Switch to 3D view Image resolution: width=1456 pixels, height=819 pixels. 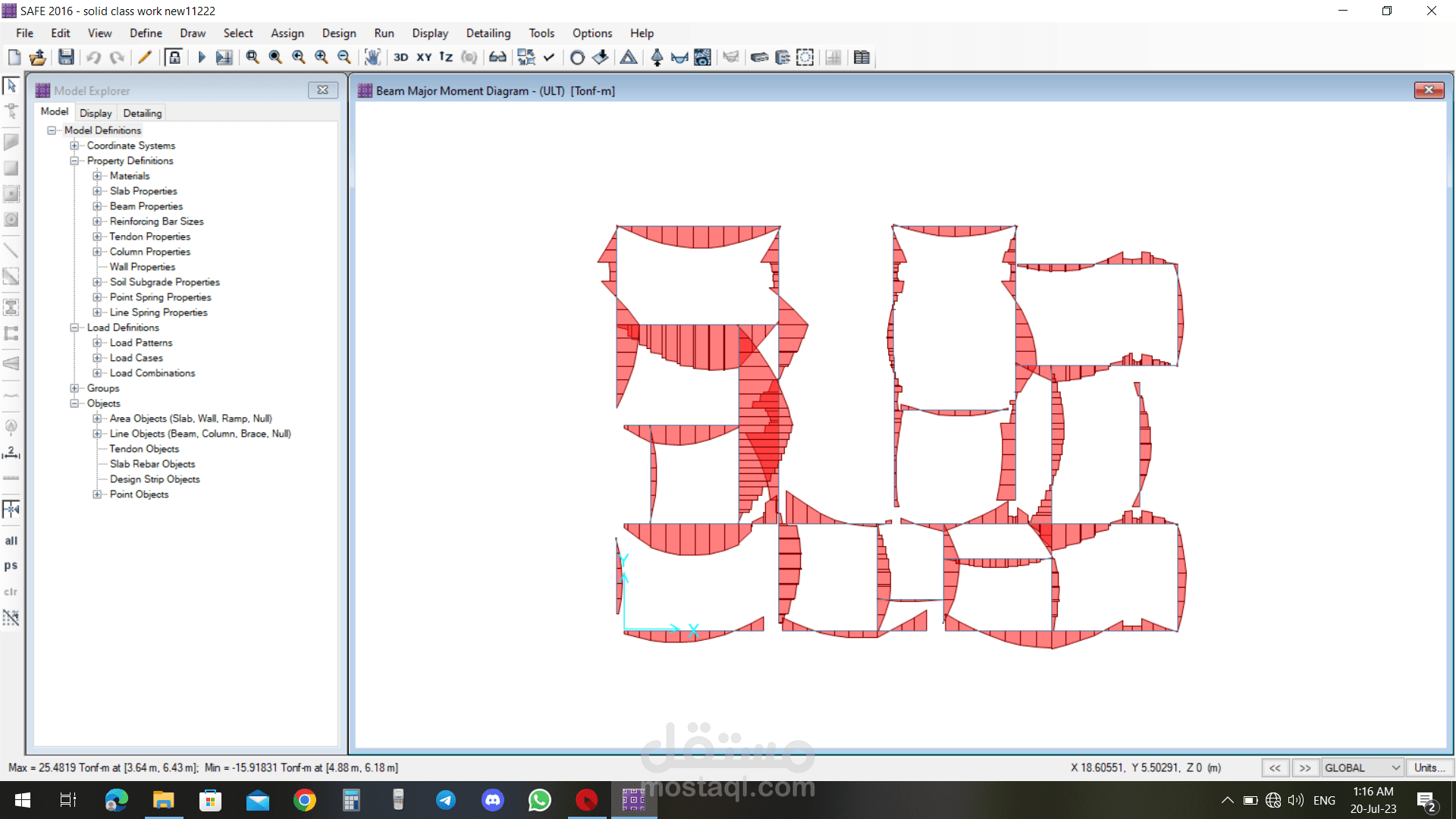(x=400, y=57)
